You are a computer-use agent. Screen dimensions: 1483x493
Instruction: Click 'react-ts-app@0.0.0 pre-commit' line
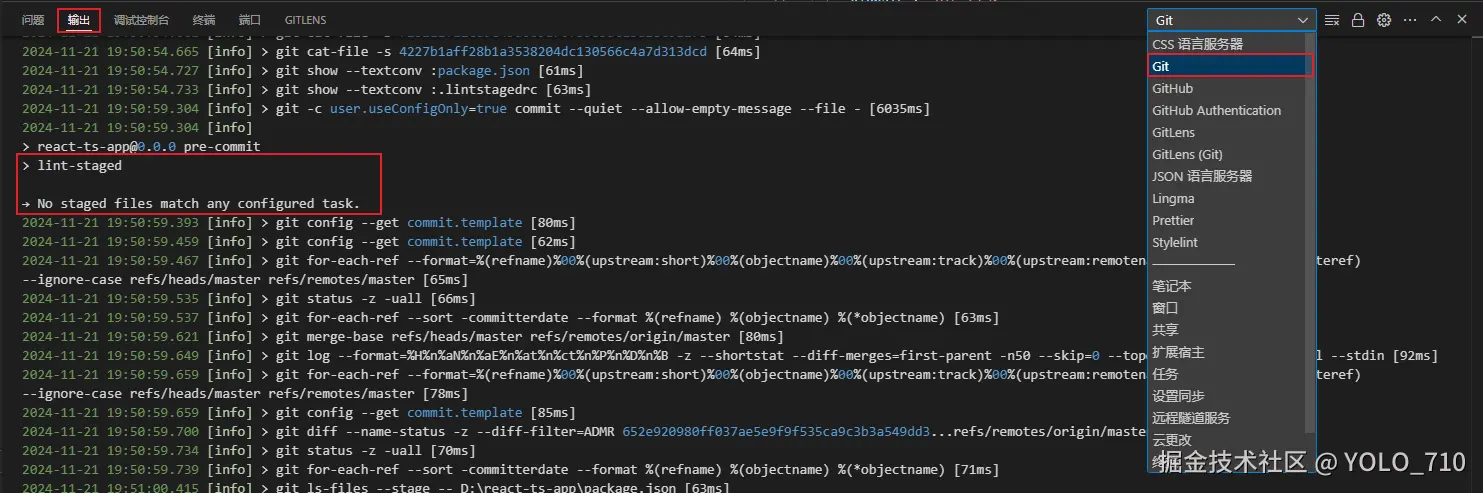[141, 146]
